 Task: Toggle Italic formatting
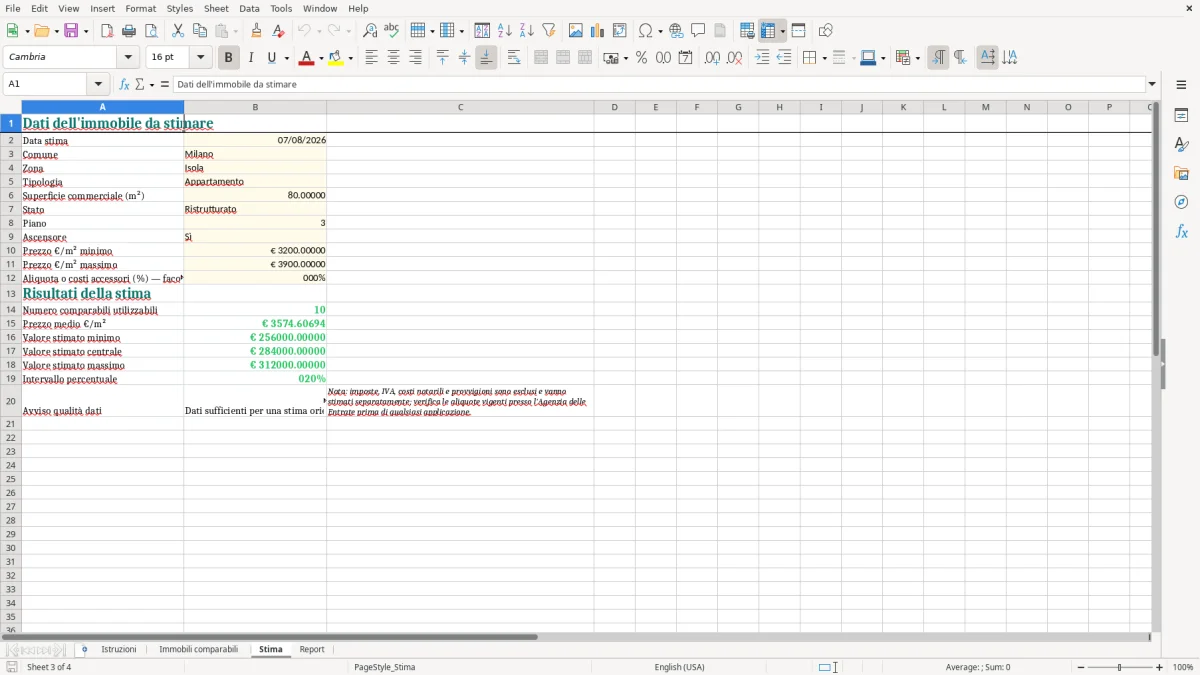[251, 58]
